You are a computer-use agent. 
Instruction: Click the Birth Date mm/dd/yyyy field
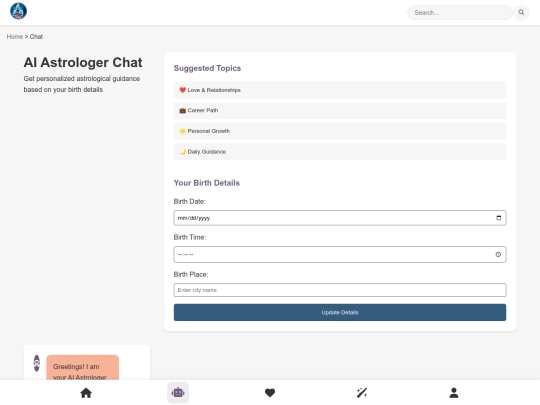coord(340,218)
